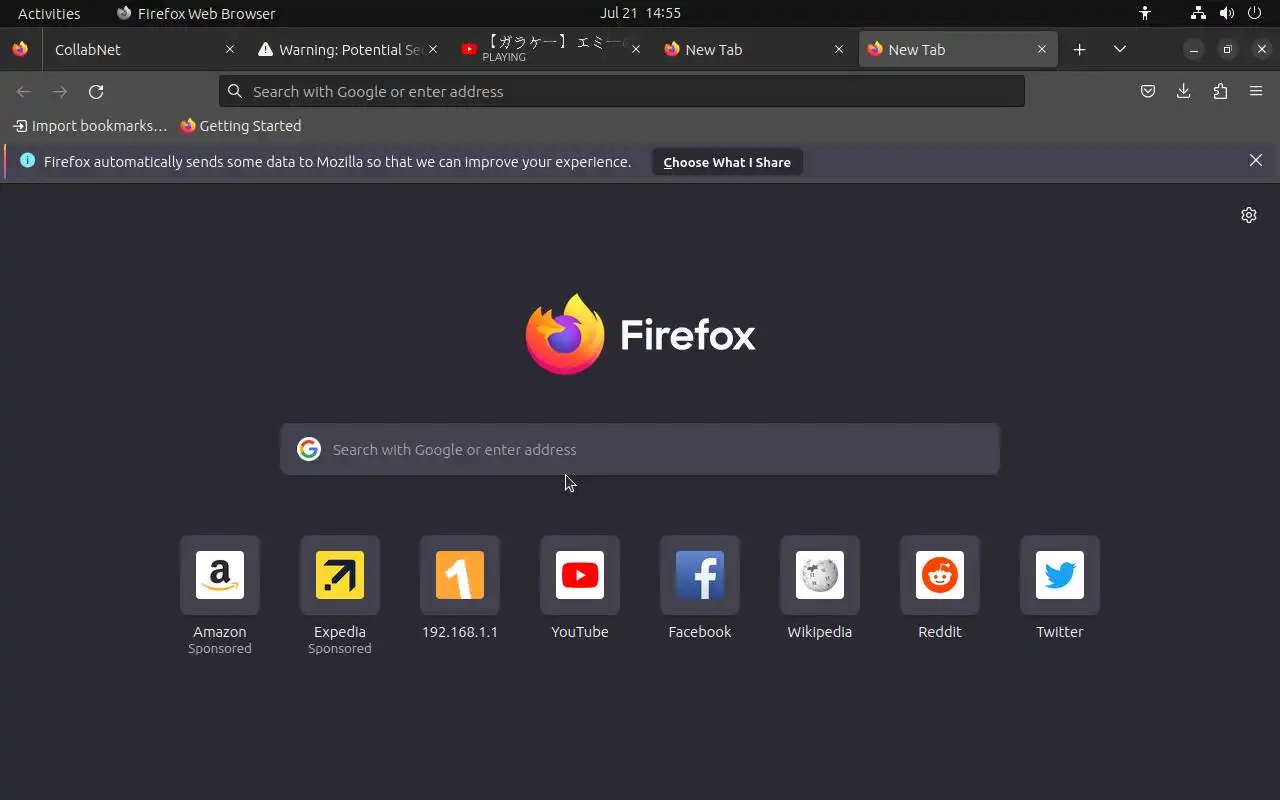Click the power icon in top bar
Image resolution: width=1280 pixels, height=800 pixels.
(x=1255, y=13)
